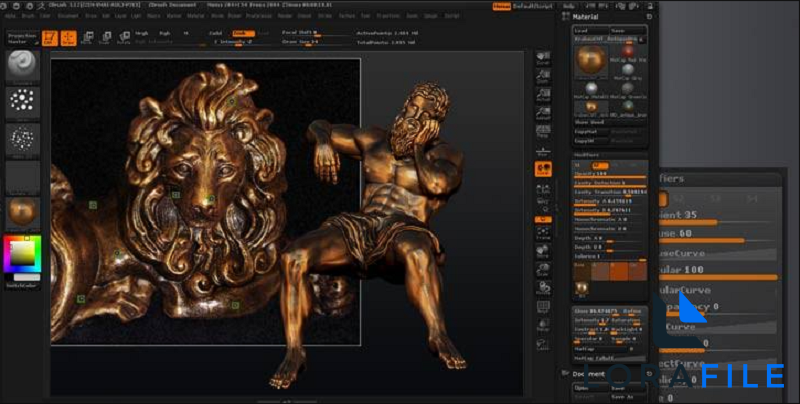Select the orange S2 shader tab
Viewport: 800px width, 404px height.
click(x=599, y=165)
